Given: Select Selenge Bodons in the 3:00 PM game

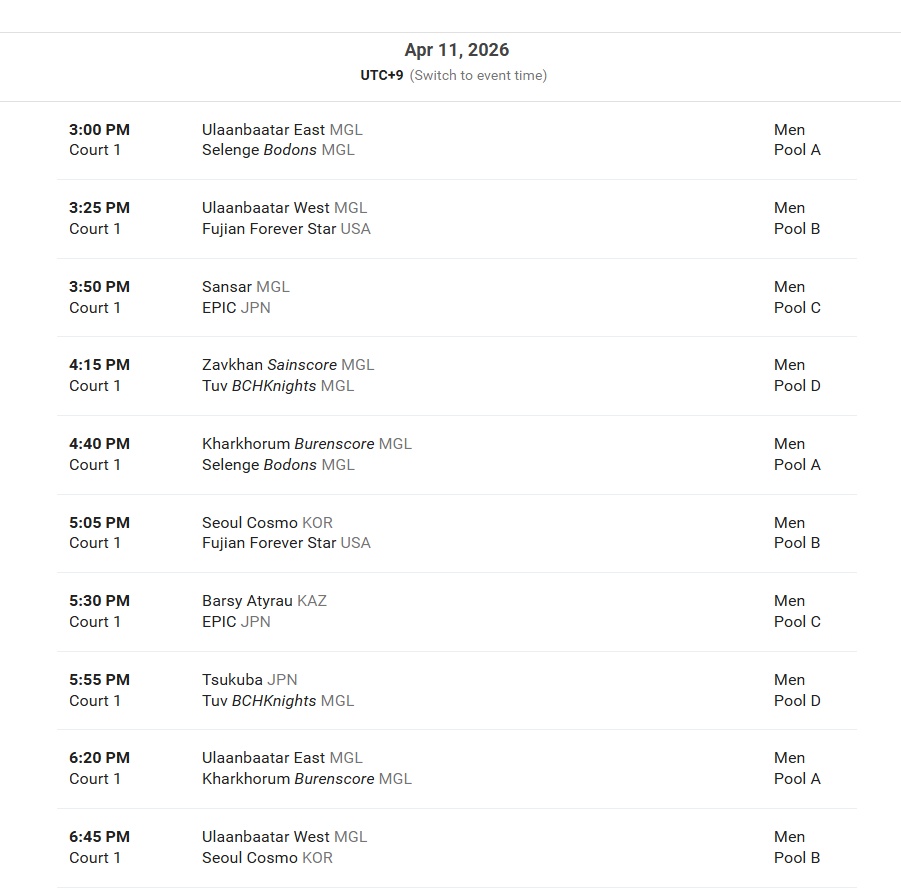Looking at the screenshot, I should pos(278,150).
